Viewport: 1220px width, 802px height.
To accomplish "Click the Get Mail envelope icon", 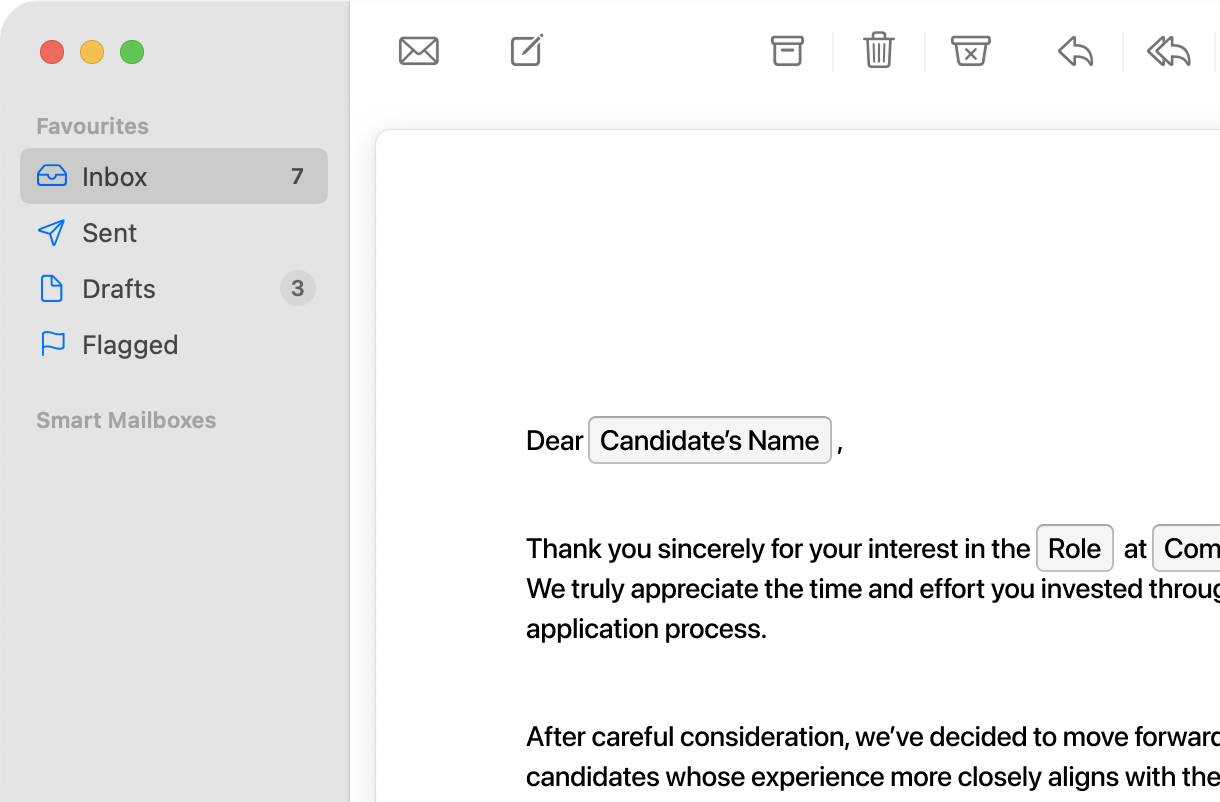I will click(x=419, y=51).
